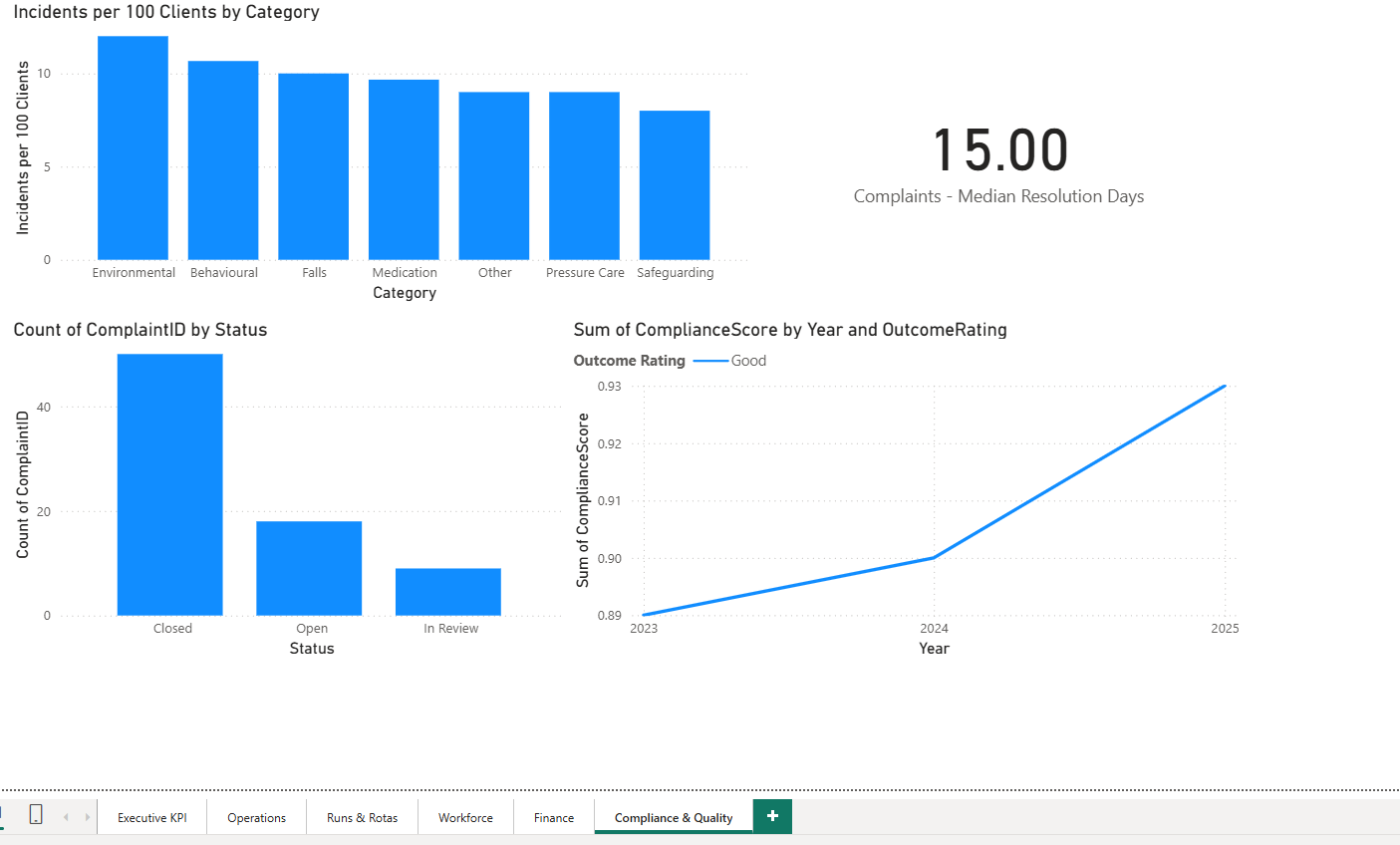1400x845 pixels.
Task: Open the Finance page tab
Action: click(553, 816)
